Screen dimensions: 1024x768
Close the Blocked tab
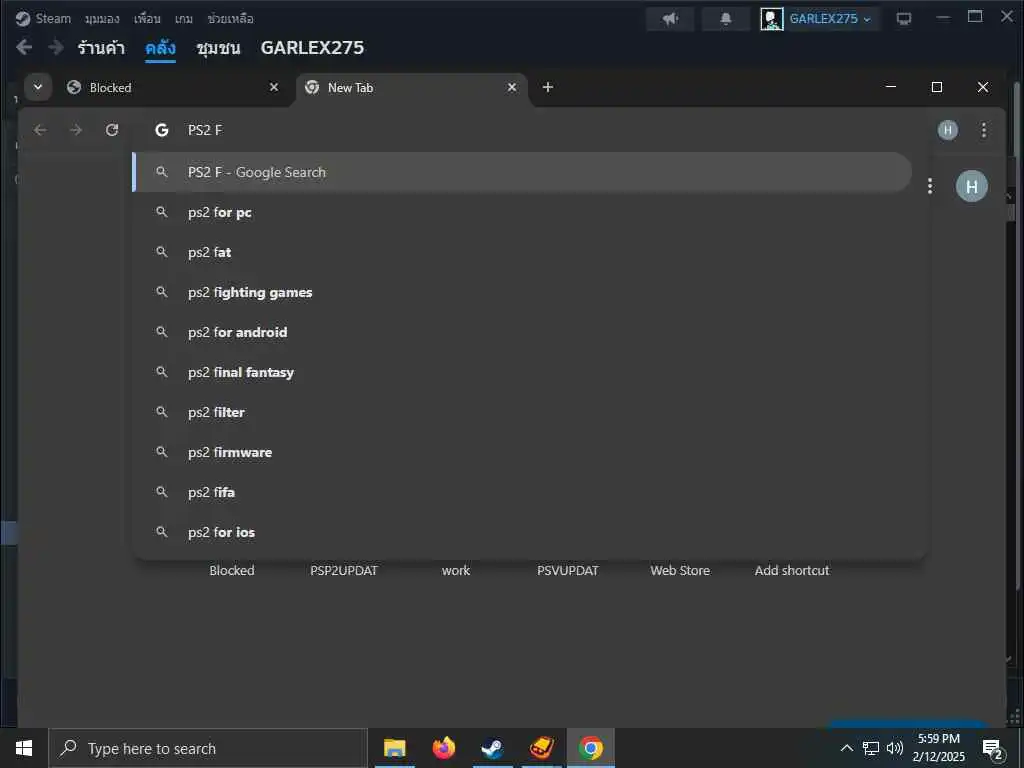point(274,87)
